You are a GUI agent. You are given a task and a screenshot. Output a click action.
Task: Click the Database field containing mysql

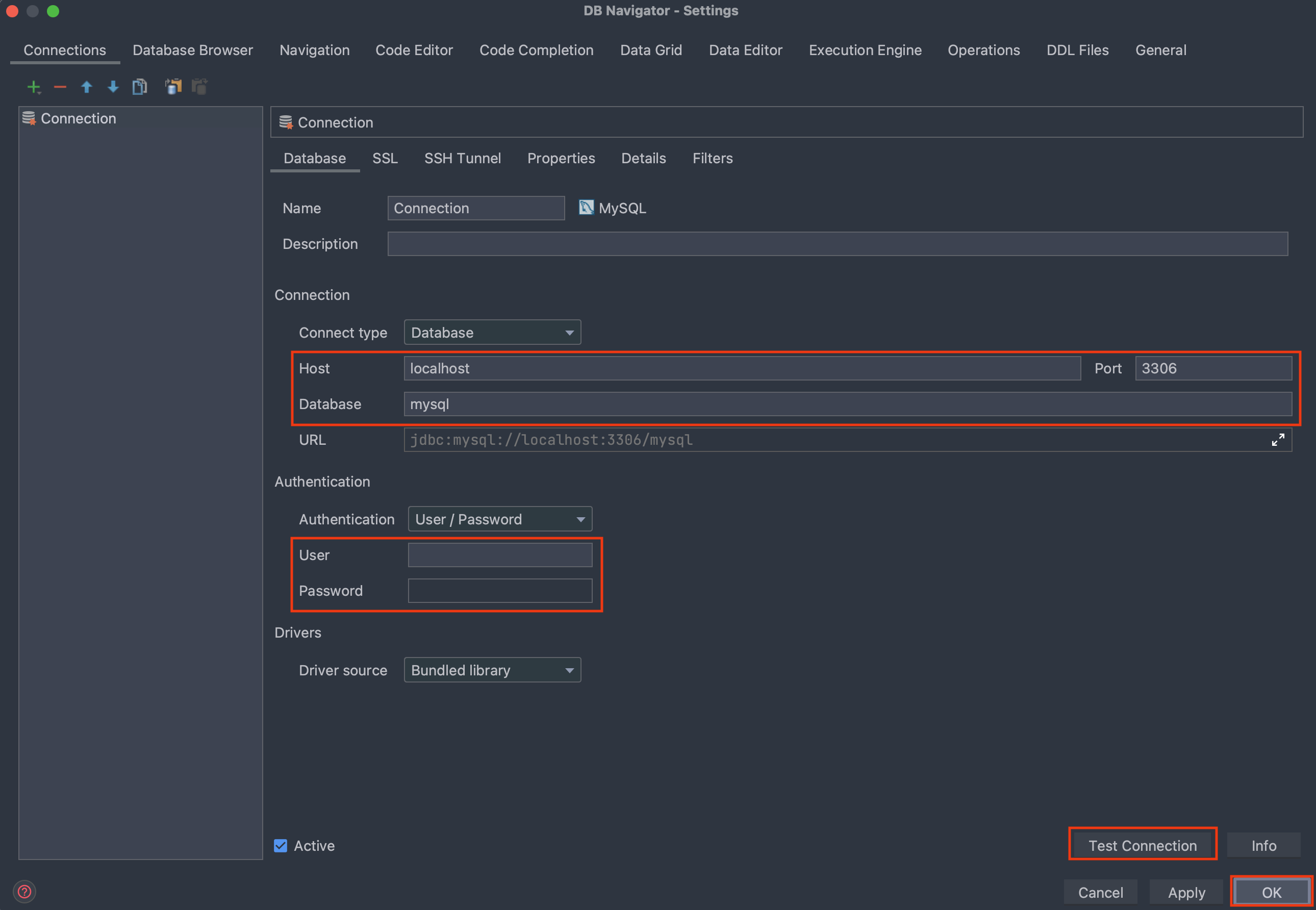tap(848, 405)
